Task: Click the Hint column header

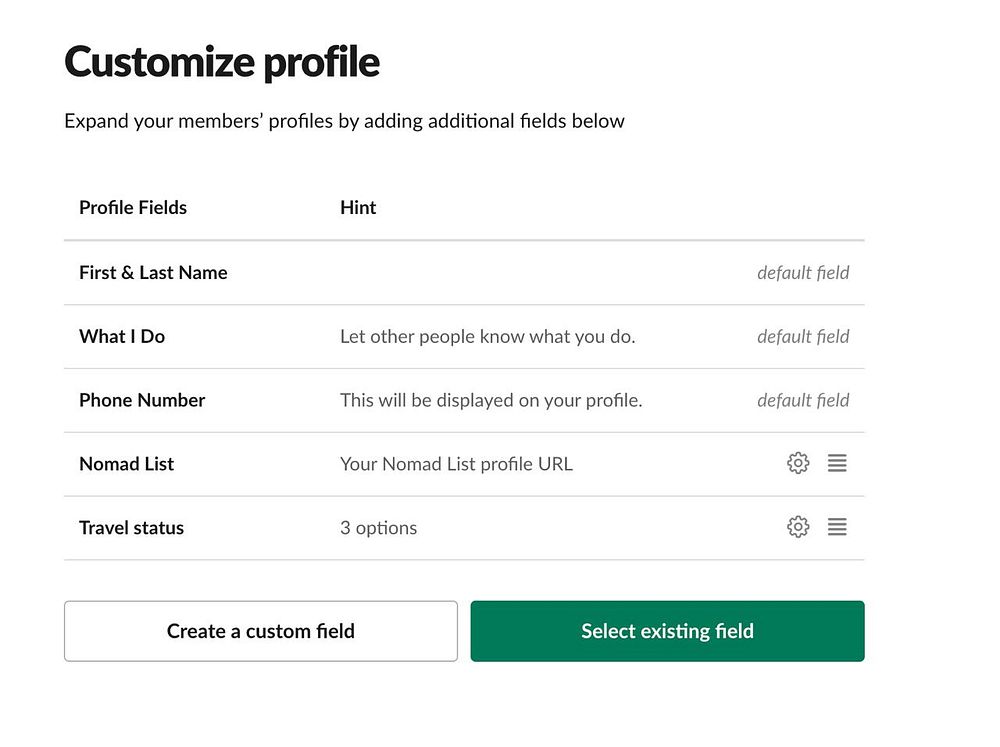Action: tap(358, 208)
